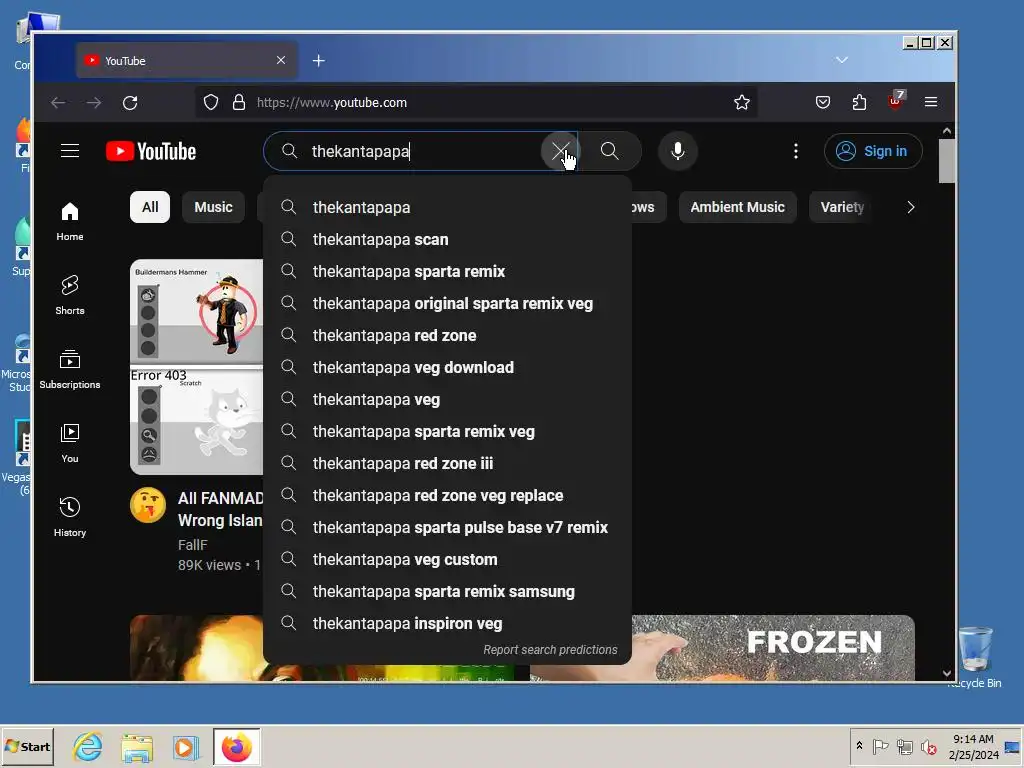Bookmark this page with star icon
The width and height of the screenshot is (1024, 768).
click(741, 103)
